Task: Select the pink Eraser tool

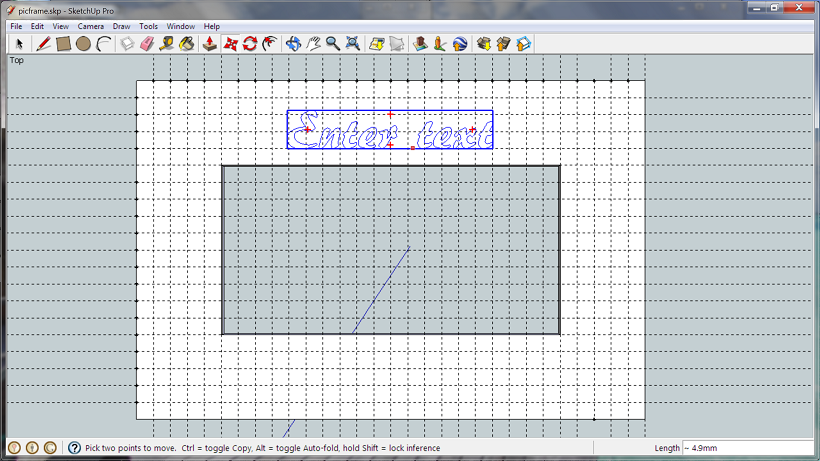Action: point(147,44)
